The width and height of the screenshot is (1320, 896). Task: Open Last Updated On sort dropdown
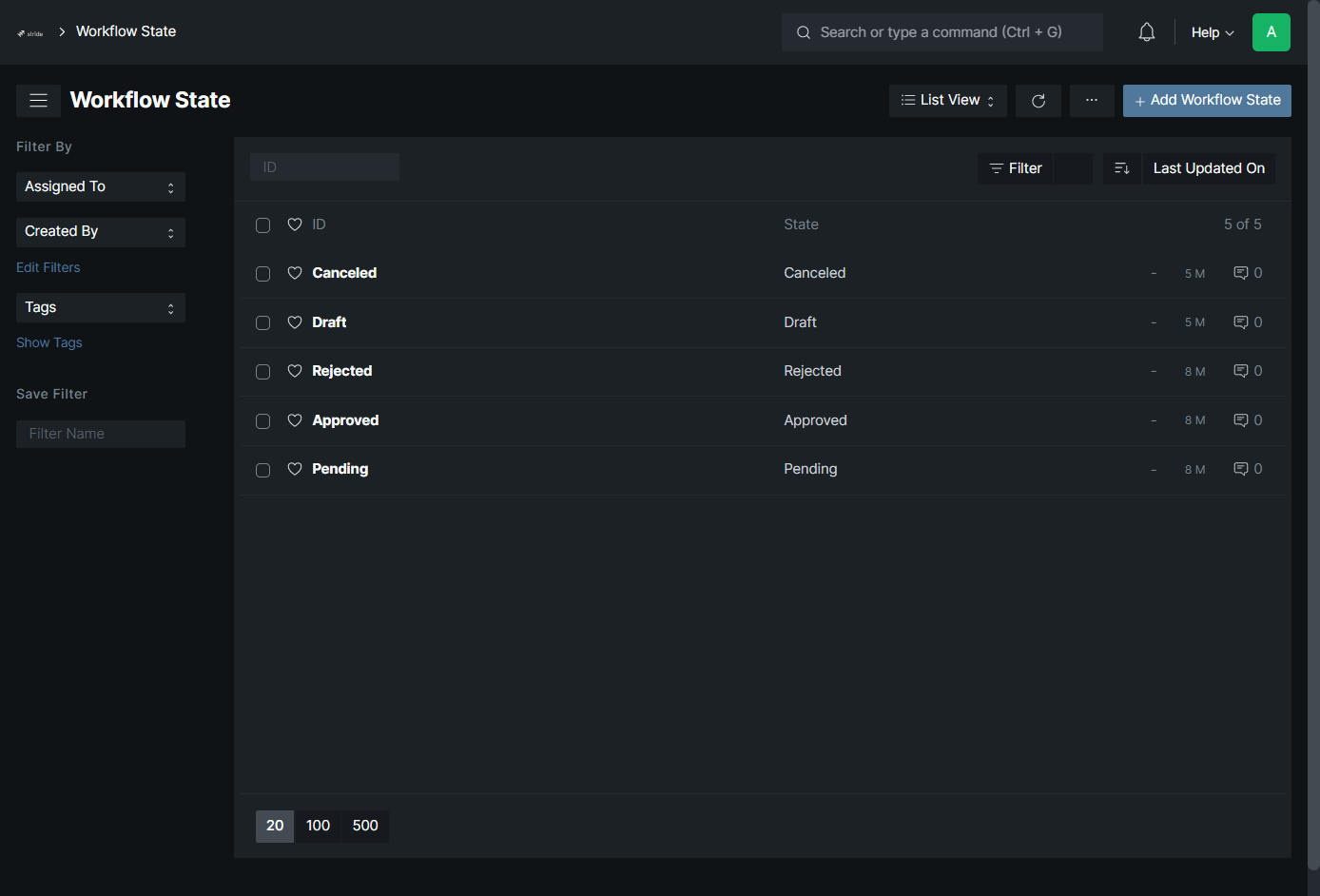[x=1209, y=168]
